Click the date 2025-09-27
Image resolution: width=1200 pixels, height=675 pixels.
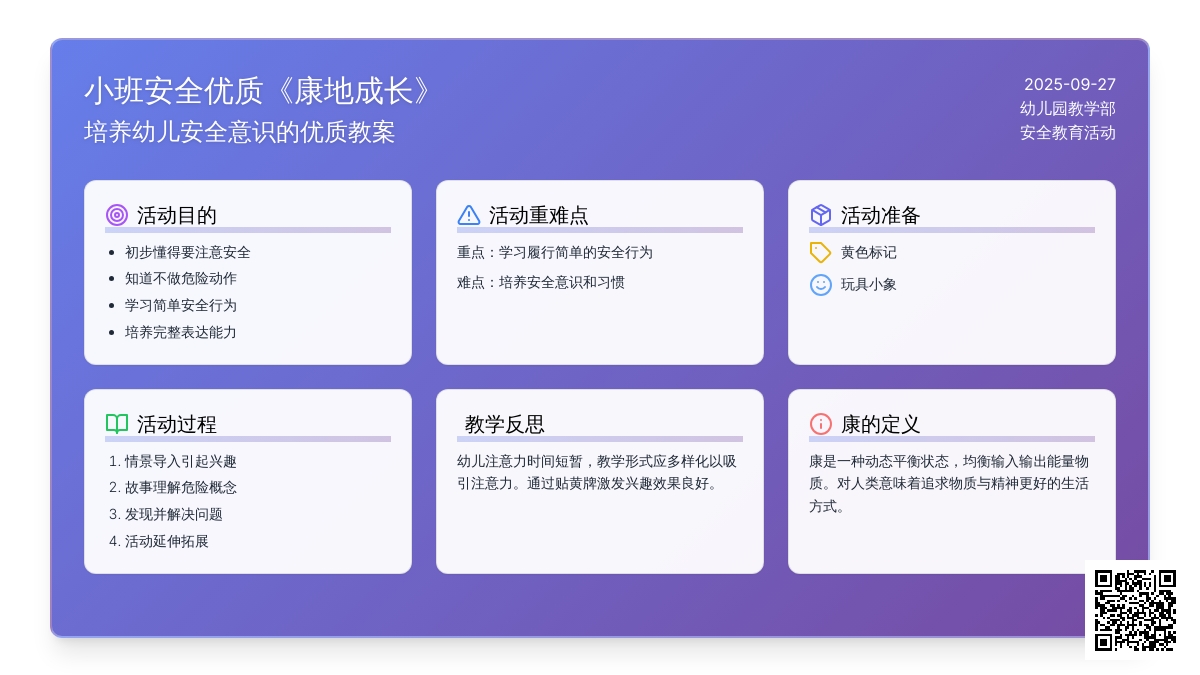[1069, 85]
